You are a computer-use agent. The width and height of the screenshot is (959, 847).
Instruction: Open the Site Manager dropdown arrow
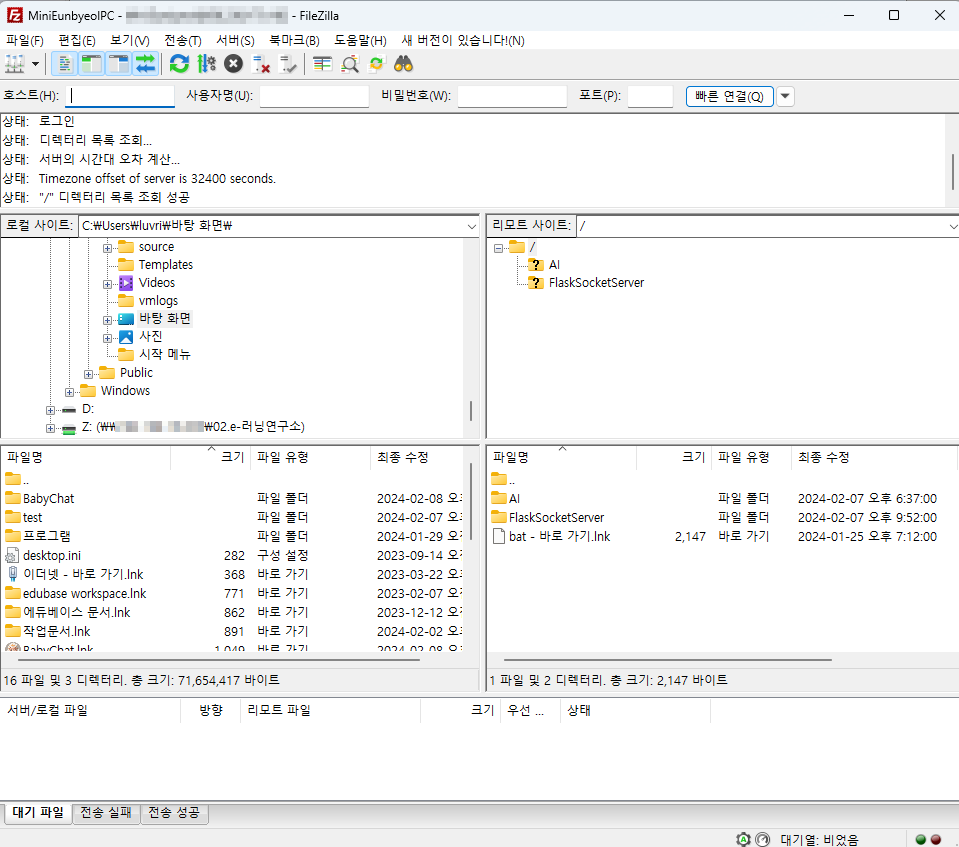tap(35, 64)
